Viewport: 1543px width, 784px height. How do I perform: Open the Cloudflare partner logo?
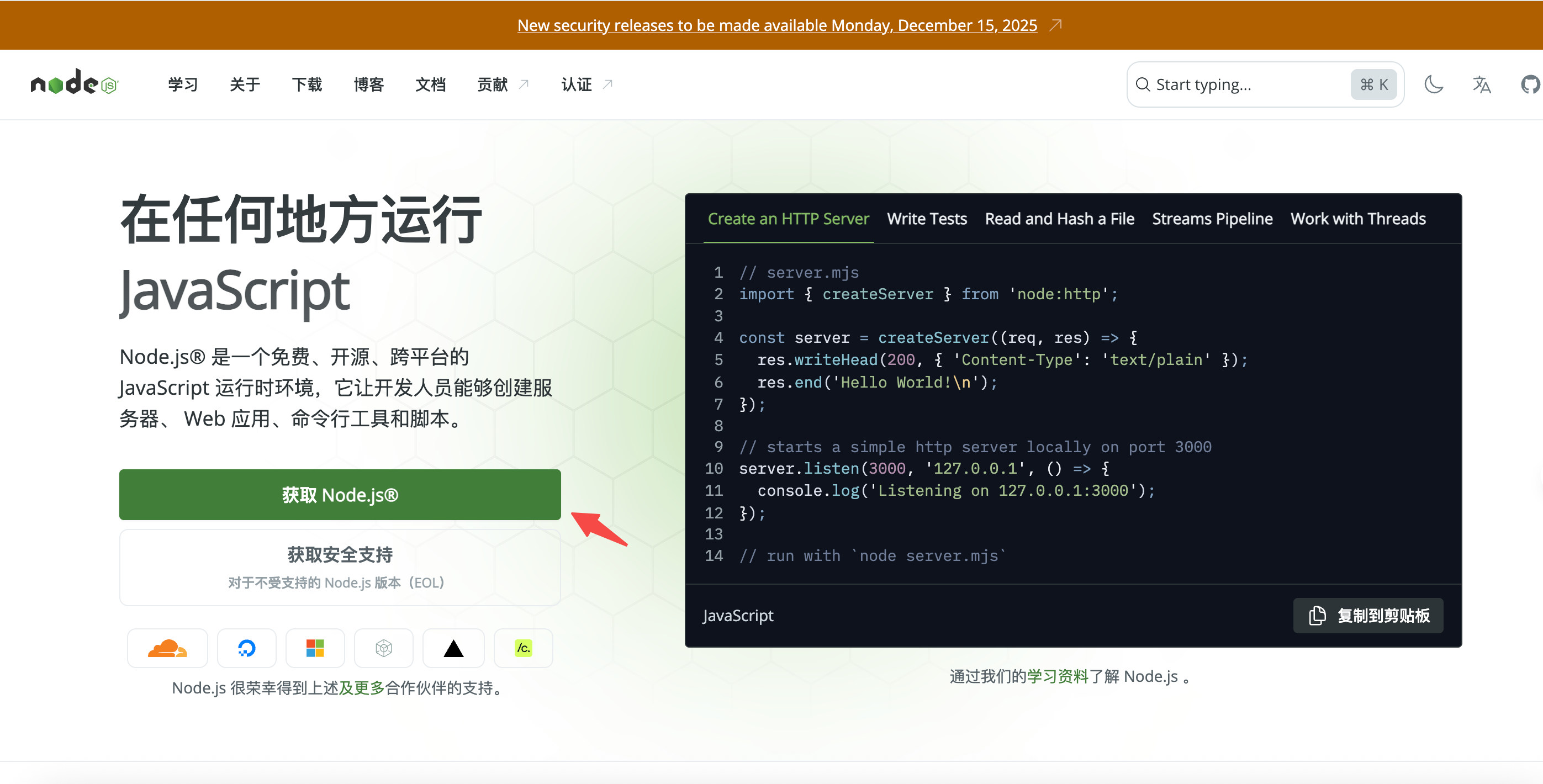pos(167,648)
